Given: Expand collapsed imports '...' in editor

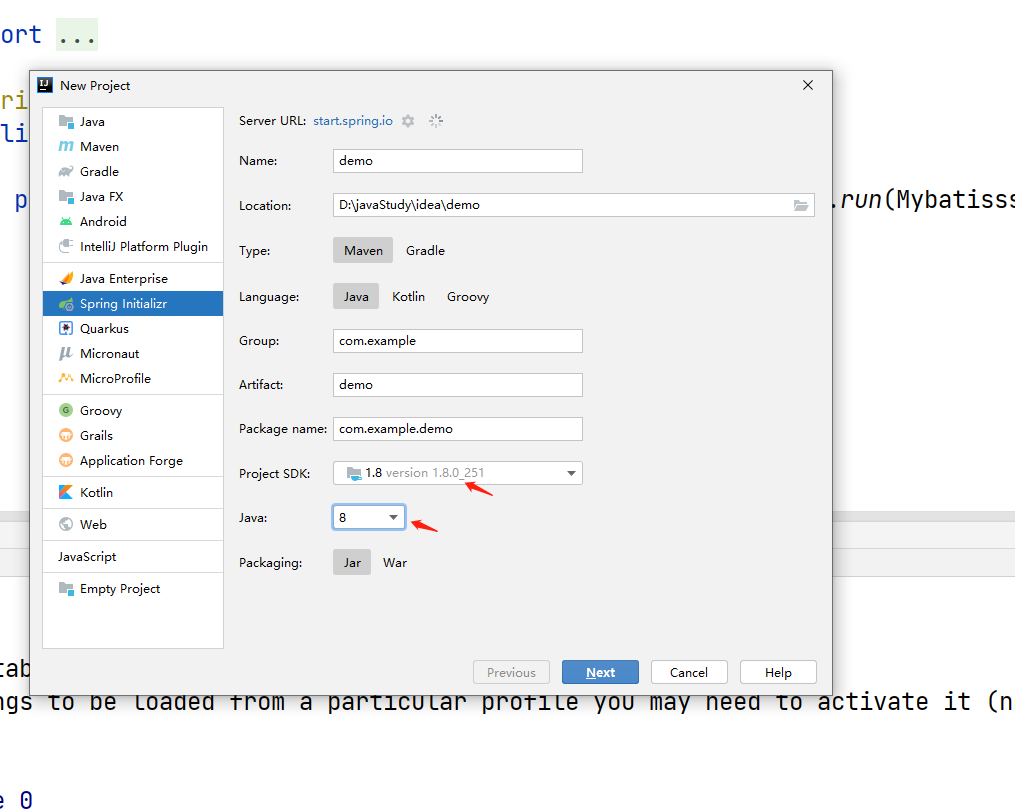Looking at the screenshot, I should click(x=77, y=35).
